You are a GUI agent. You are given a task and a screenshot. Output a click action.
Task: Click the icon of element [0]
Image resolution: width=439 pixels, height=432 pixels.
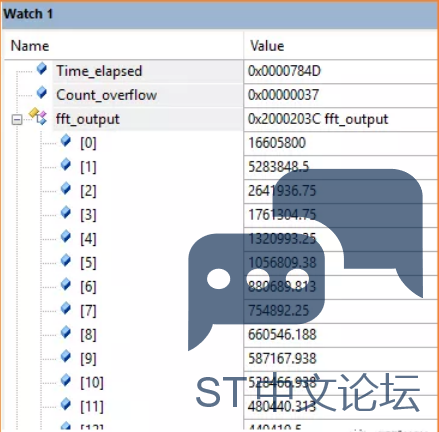[66, 141]
